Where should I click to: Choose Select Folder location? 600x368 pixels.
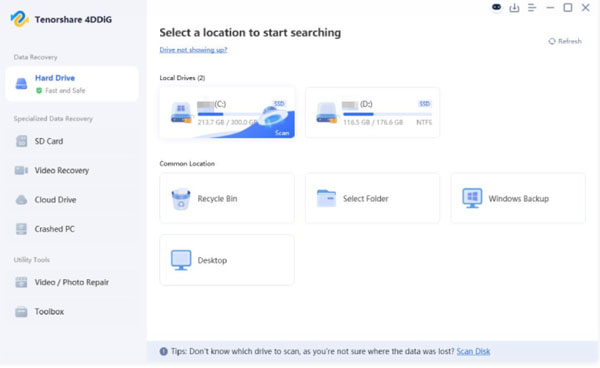[372, 198]
